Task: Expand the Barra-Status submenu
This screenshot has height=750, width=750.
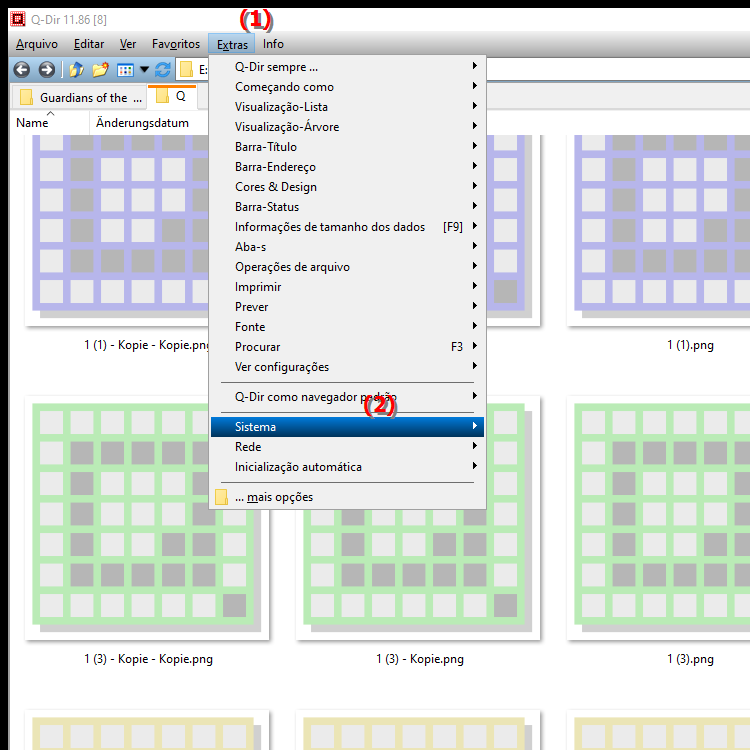Action: 347,207
